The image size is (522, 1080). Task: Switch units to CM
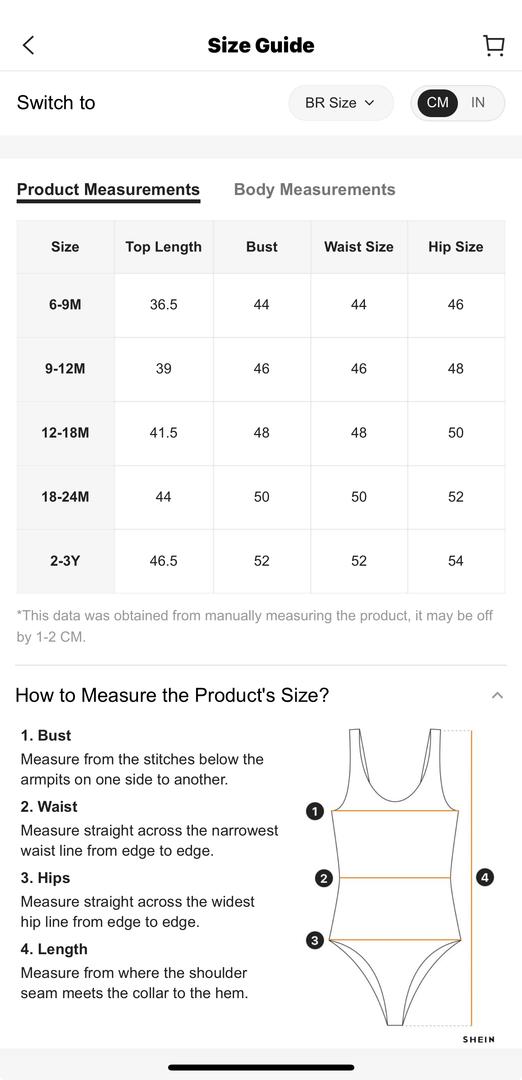437,103
